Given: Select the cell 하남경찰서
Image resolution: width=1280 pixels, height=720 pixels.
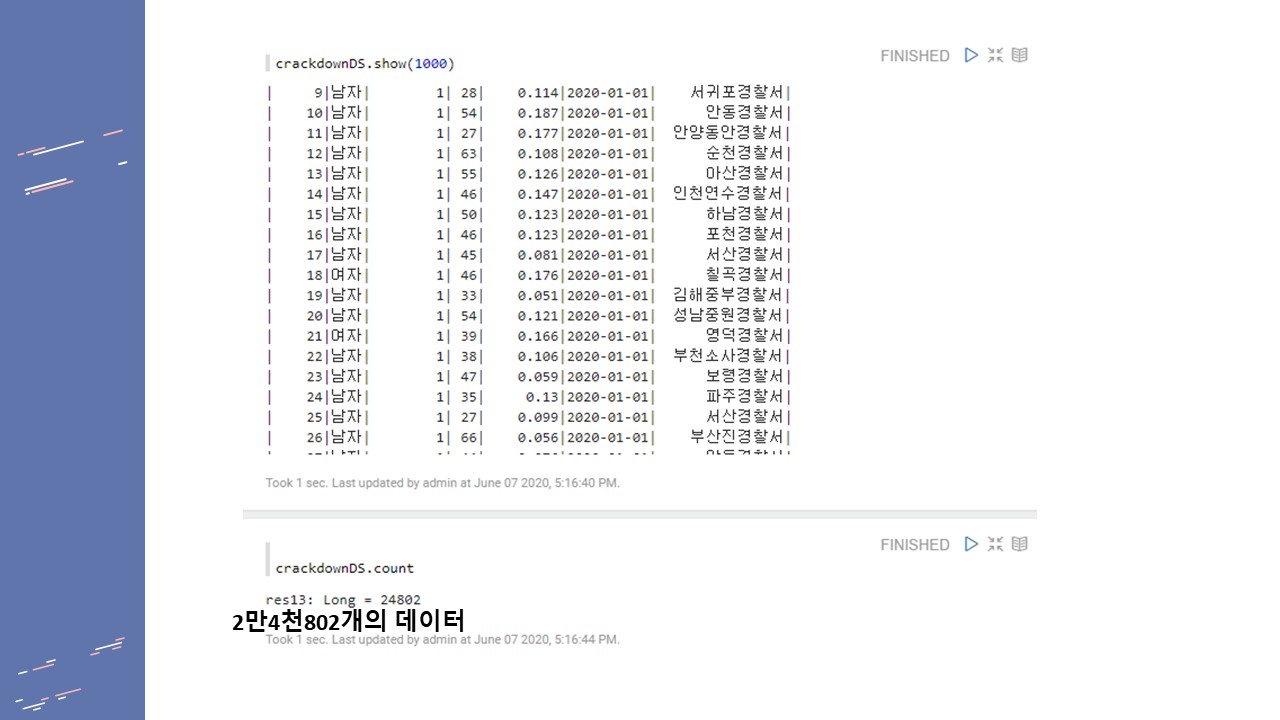Looking at the screenshot, I should click(x=745, y=214).
